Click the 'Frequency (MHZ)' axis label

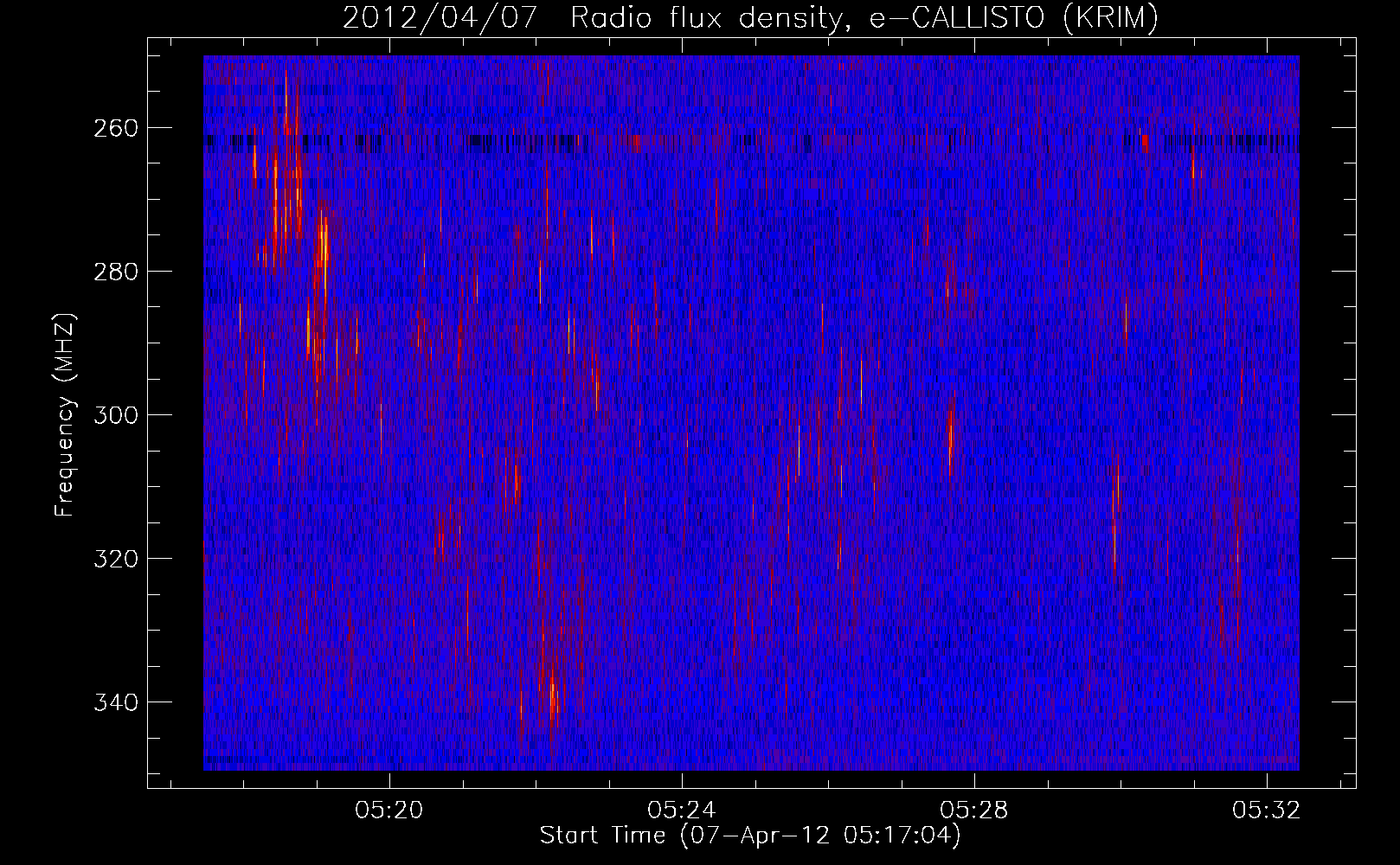pos(65,414)
